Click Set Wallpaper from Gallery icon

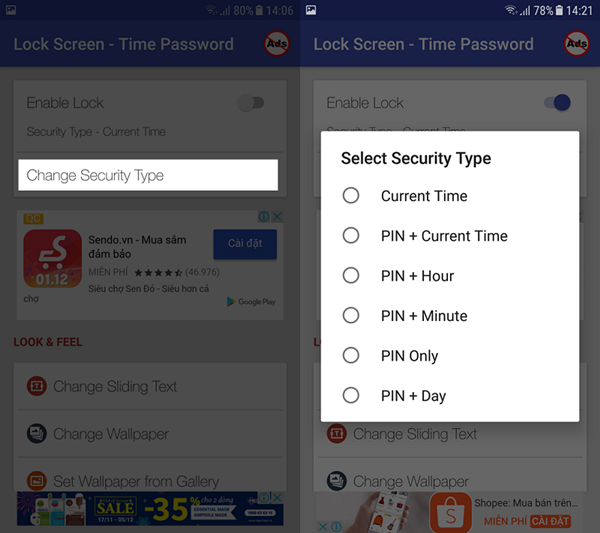point(37,481)
